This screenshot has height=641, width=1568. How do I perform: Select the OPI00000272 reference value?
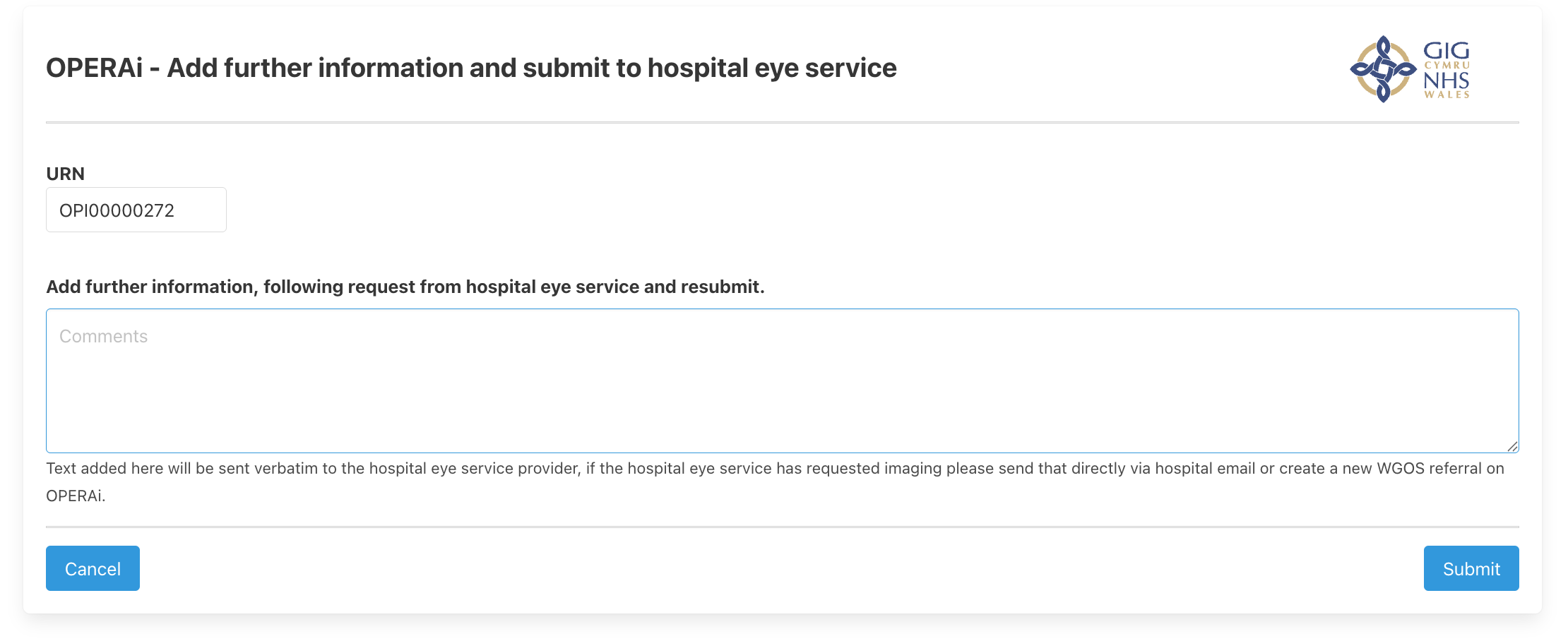click(x=117, y=210)
